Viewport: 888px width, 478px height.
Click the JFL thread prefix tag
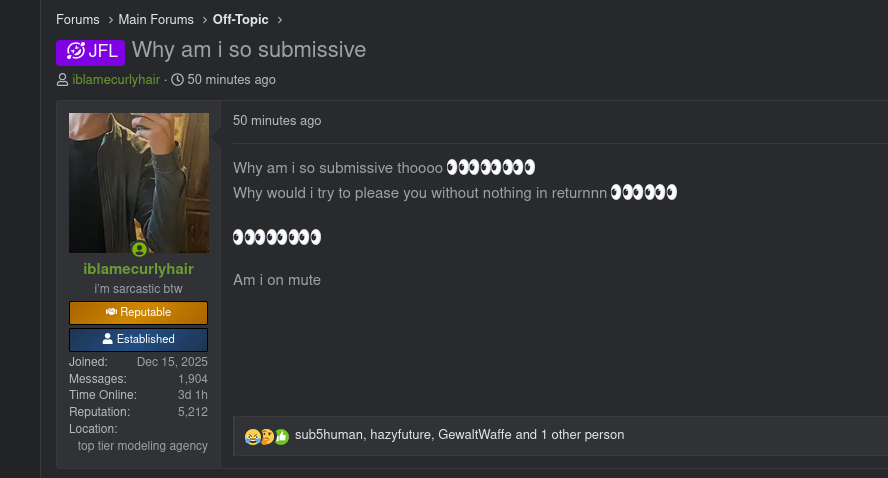tap(90, 51)
